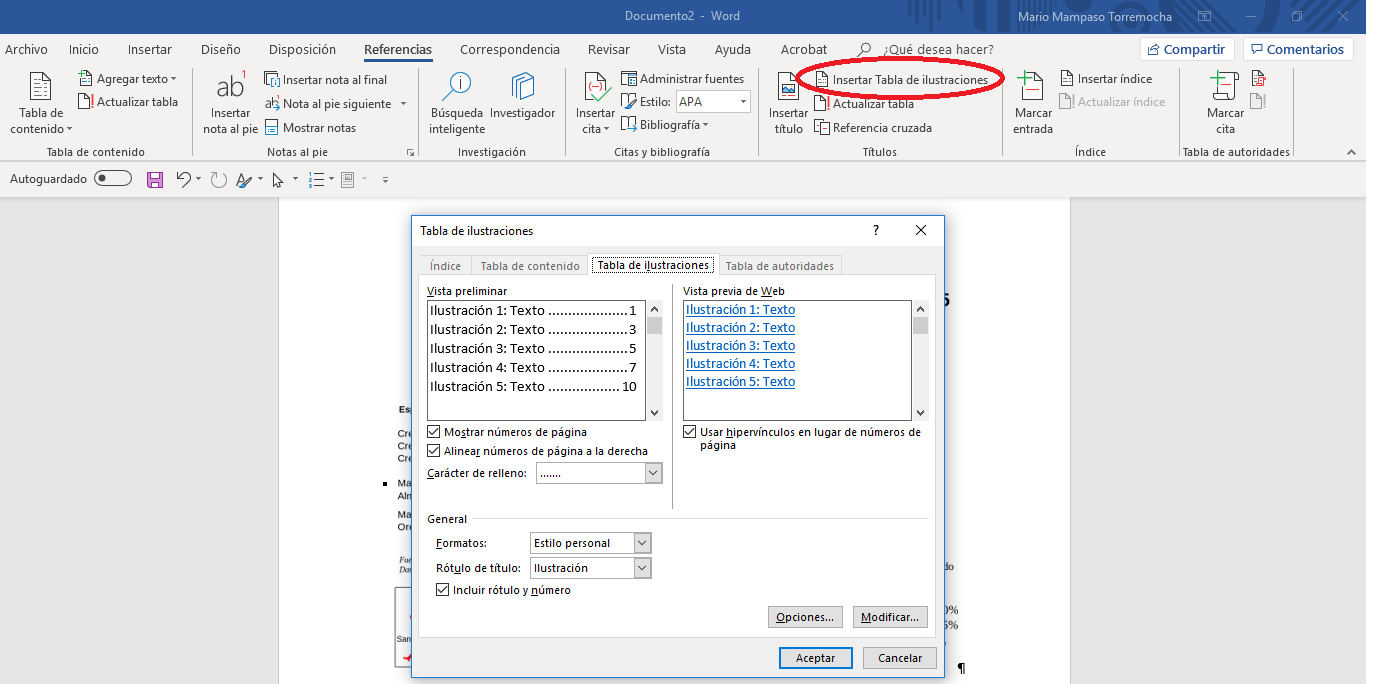Click Actualizar tabla in Títulos group
Image resolution: width=1388 pixels, height=684 pixels.
pyautogui.click(x=864, y=104)
